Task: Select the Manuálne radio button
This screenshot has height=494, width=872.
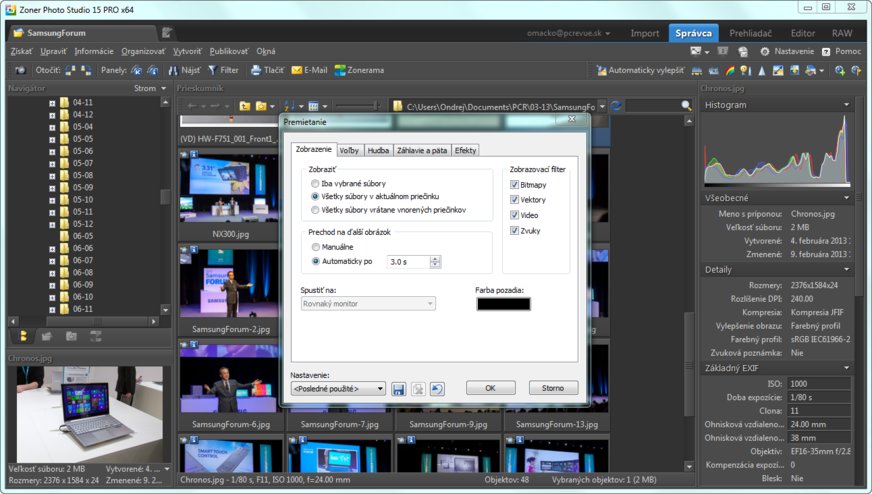Action: 316,247
